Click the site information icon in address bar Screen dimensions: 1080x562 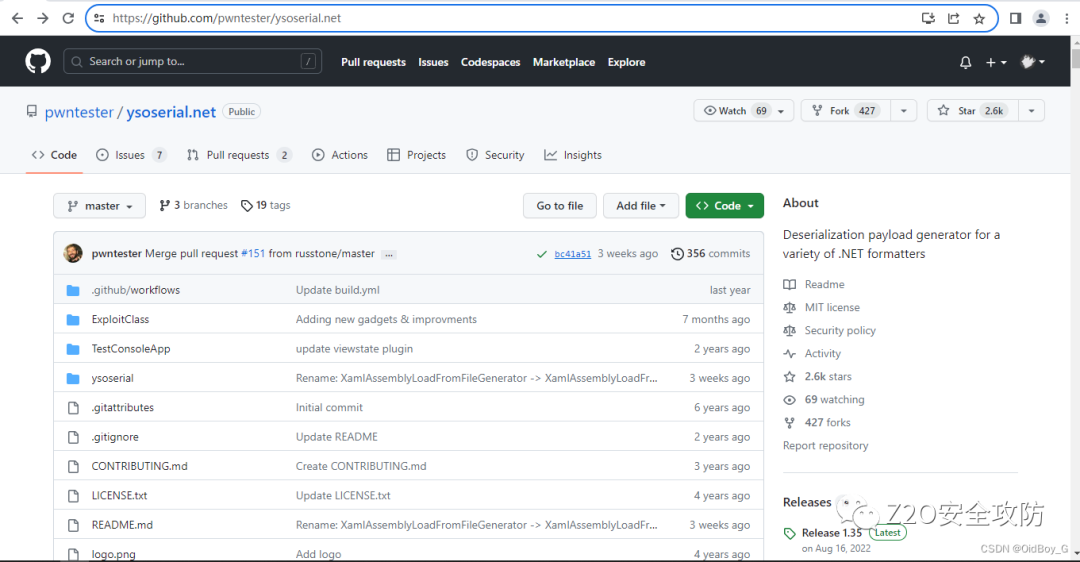click(x=99, y=18)
